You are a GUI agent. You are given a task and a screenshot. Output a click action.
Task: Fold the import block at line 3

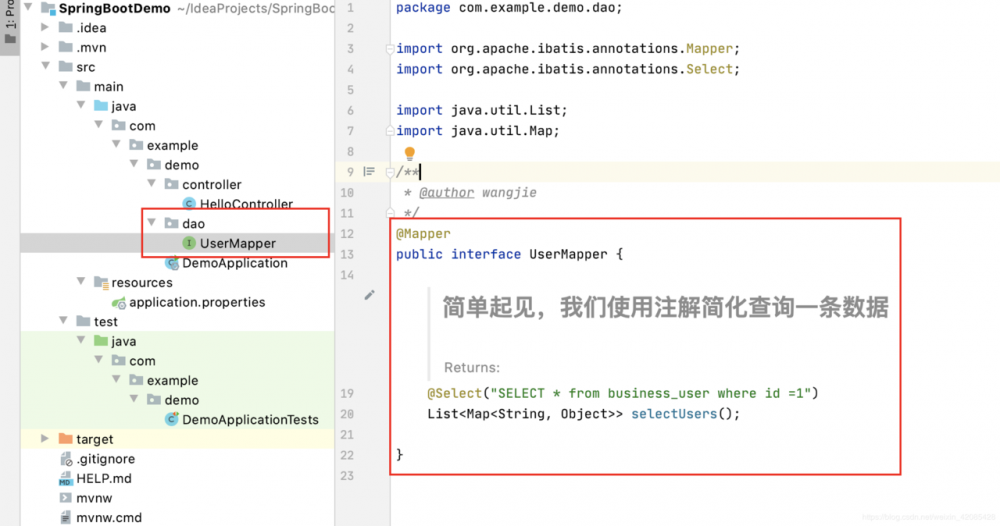pos(389,48)
